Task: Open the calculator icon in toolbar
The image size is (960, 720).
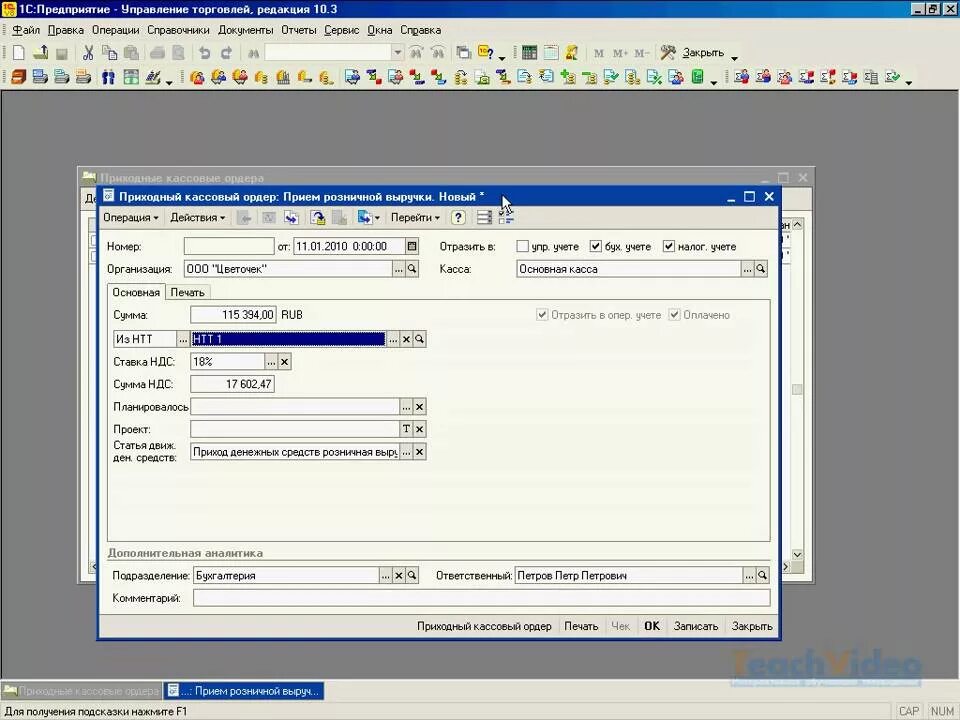Action: [530, 53]
